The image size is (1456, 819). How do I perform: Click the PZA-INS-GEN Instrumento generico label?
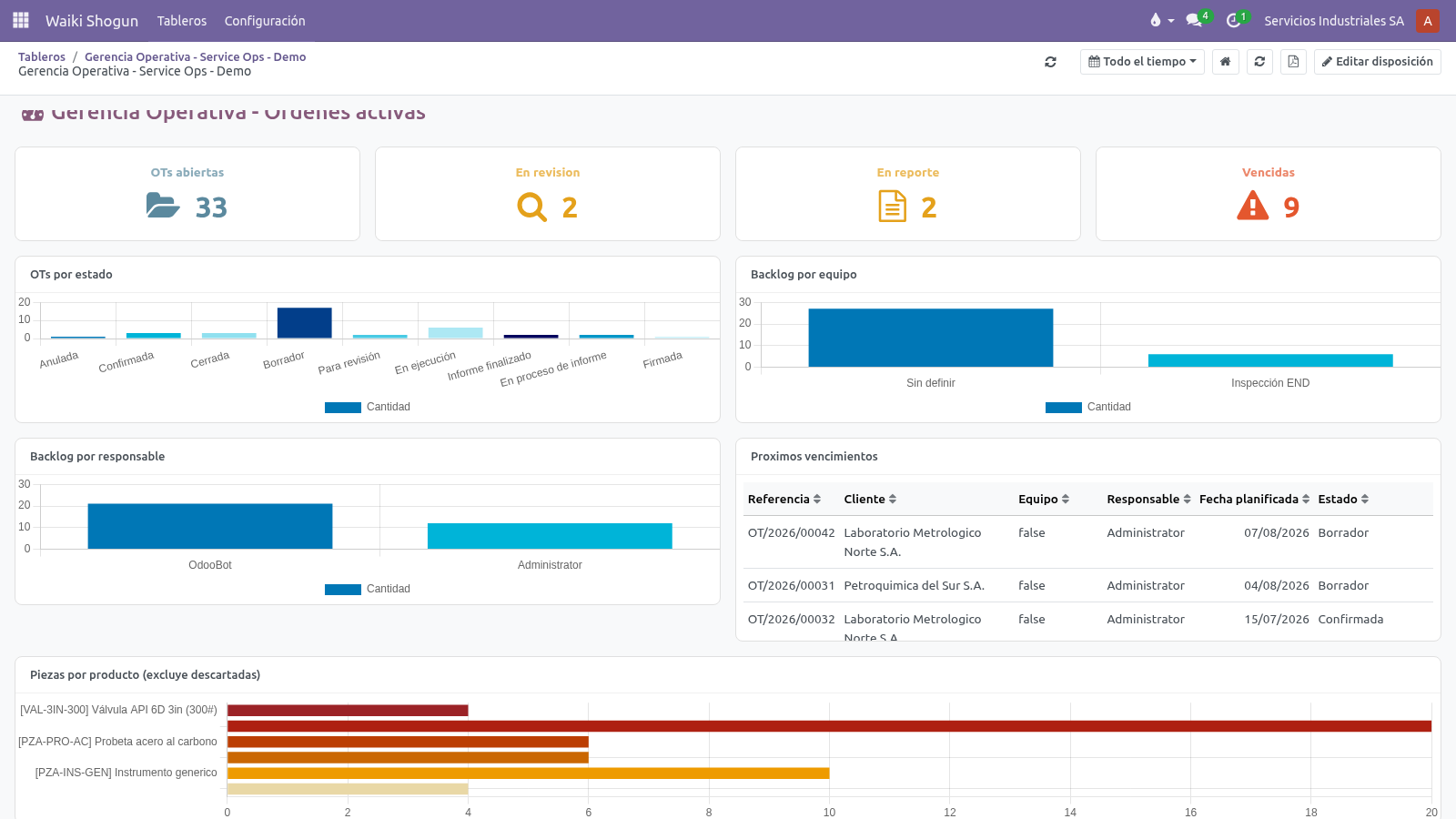point(126,773)
